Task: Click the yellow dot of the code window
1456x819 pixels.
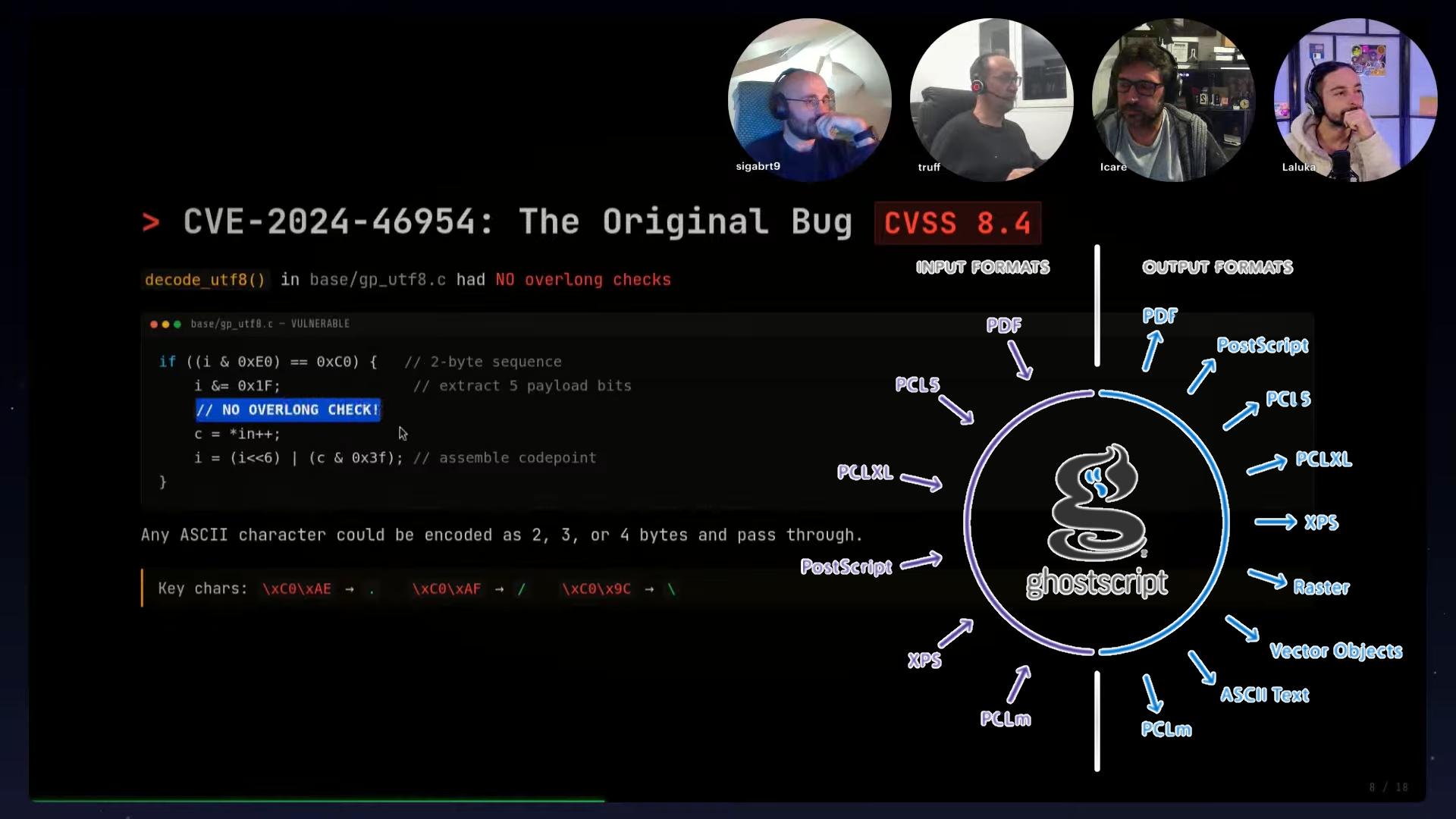Action: [165, 324]
